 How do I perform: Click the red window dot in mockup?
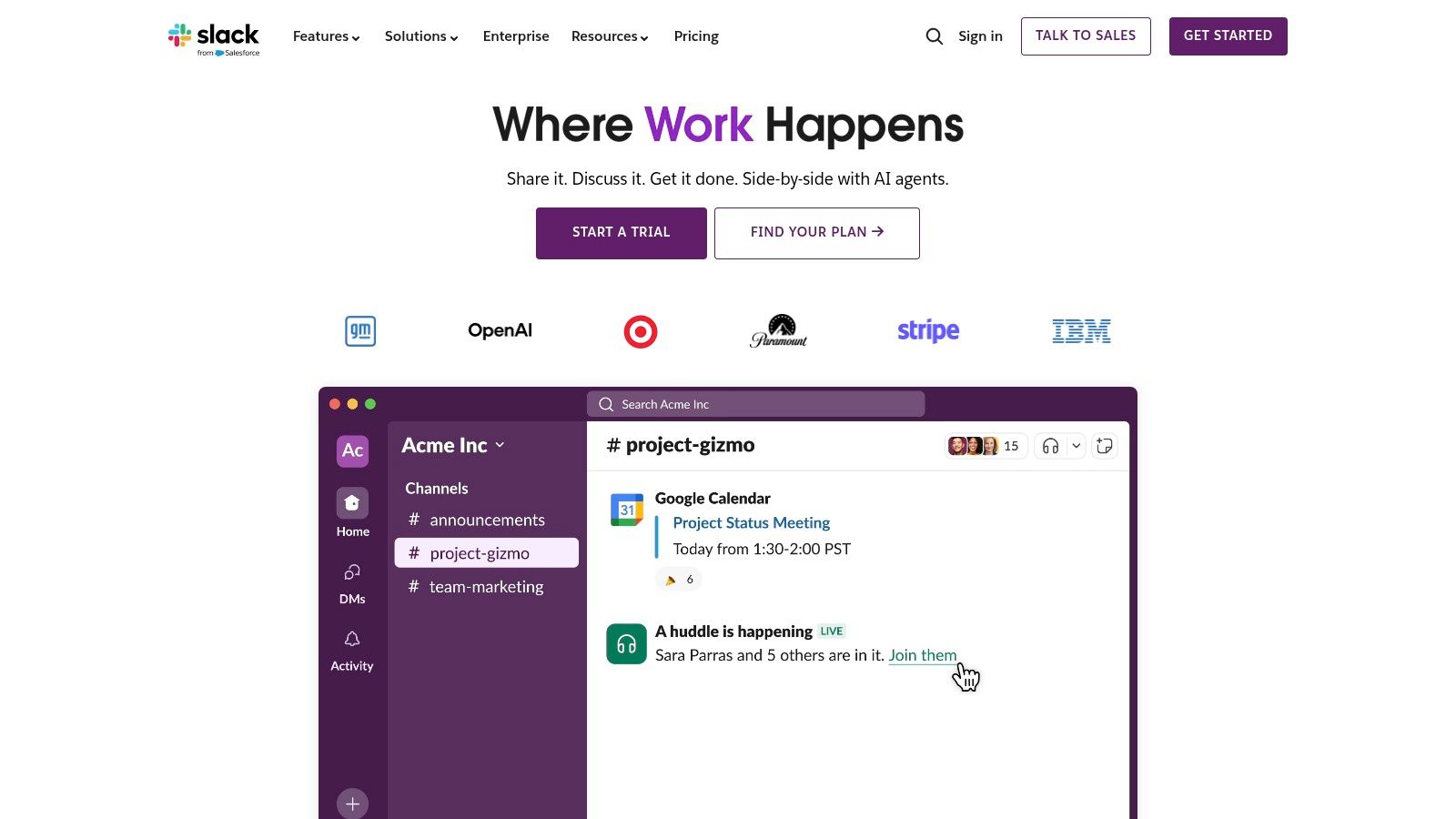point(335,404)
